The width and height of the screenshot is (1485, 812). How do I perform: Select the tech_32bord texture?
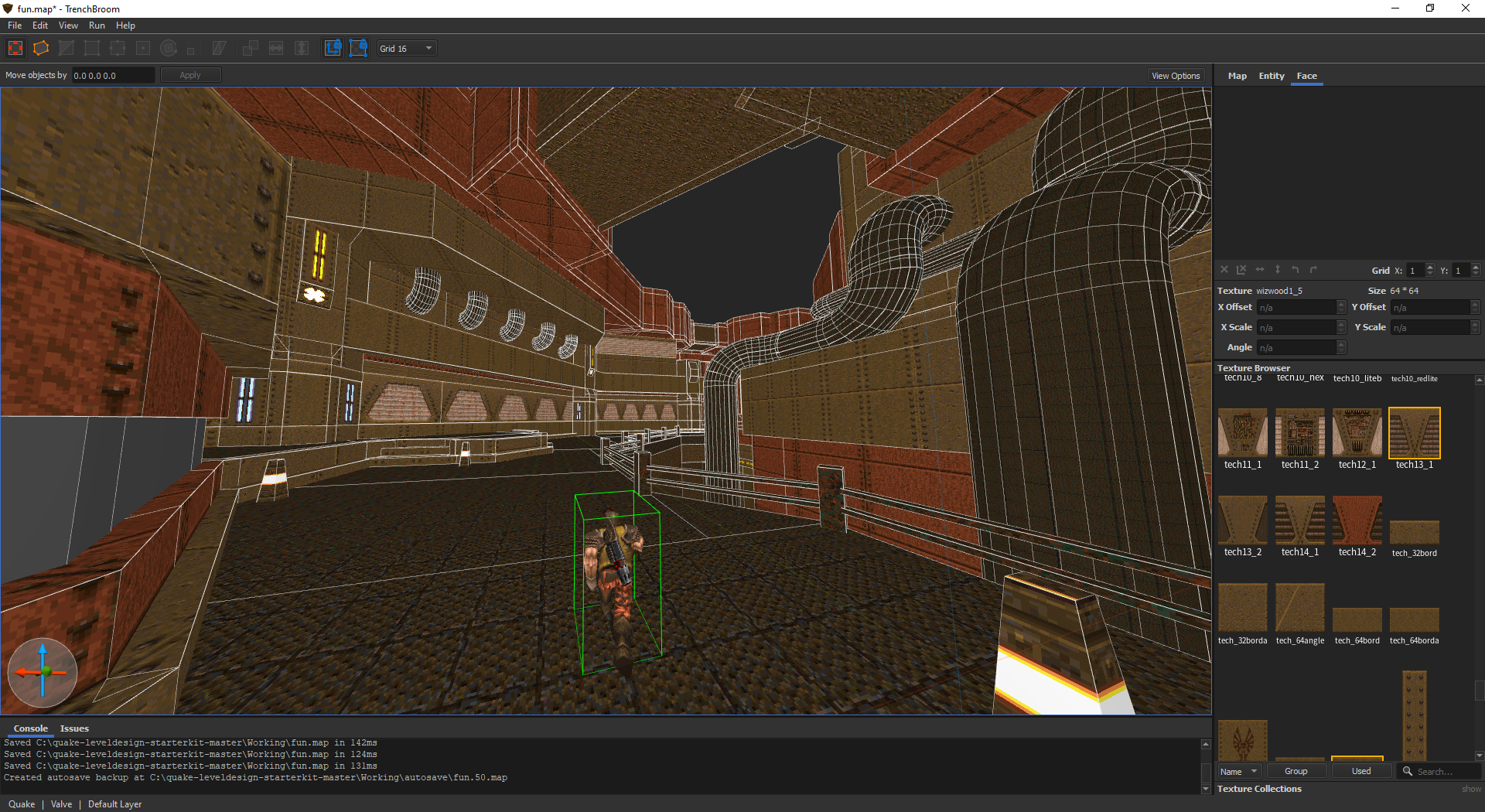tap(1415, 532)
